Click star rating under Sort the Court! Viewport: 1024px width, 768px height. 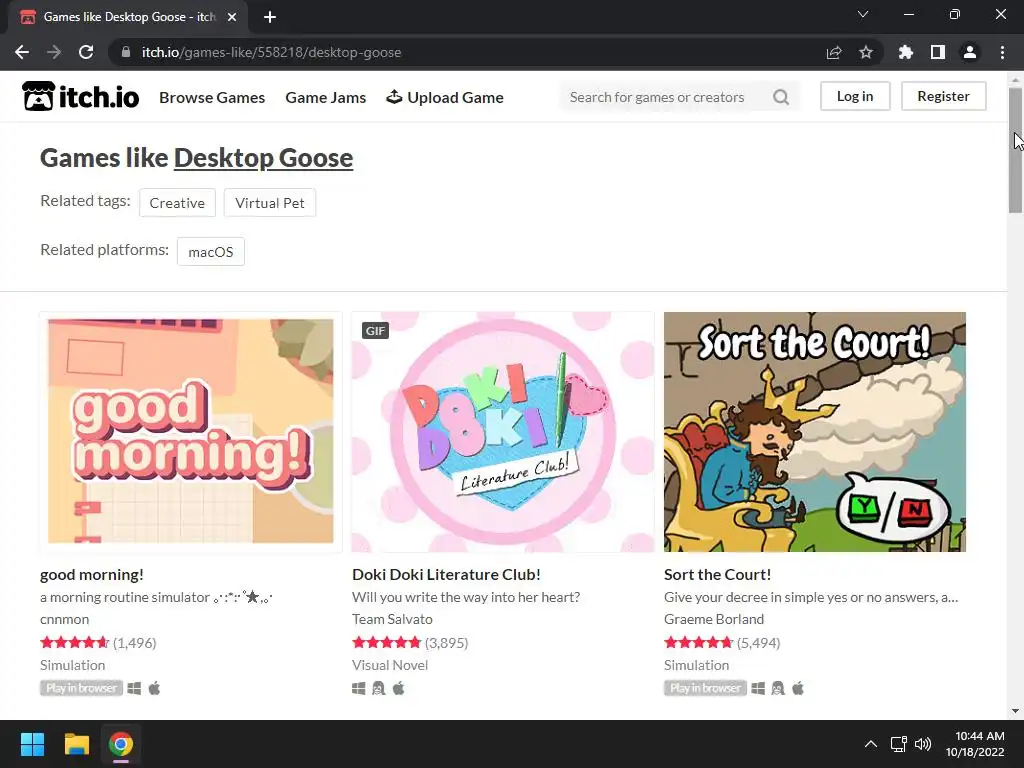coord(698,643)
